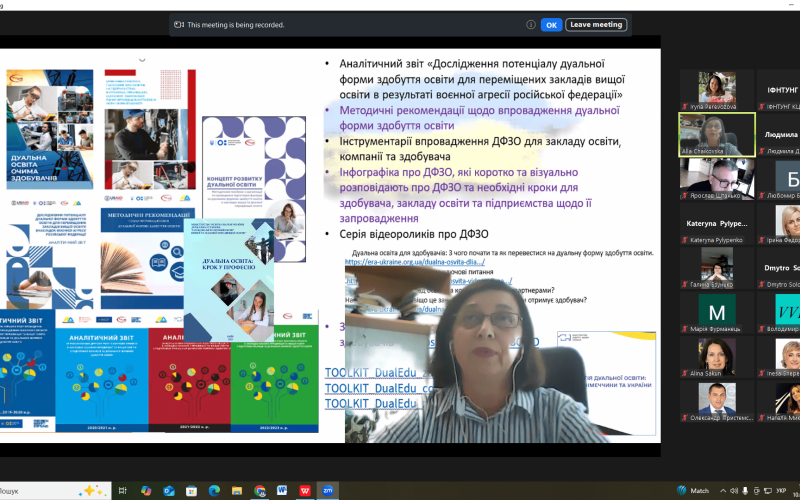
Task: Select the Zoom icon in taskbar
Action: (328, 491)
